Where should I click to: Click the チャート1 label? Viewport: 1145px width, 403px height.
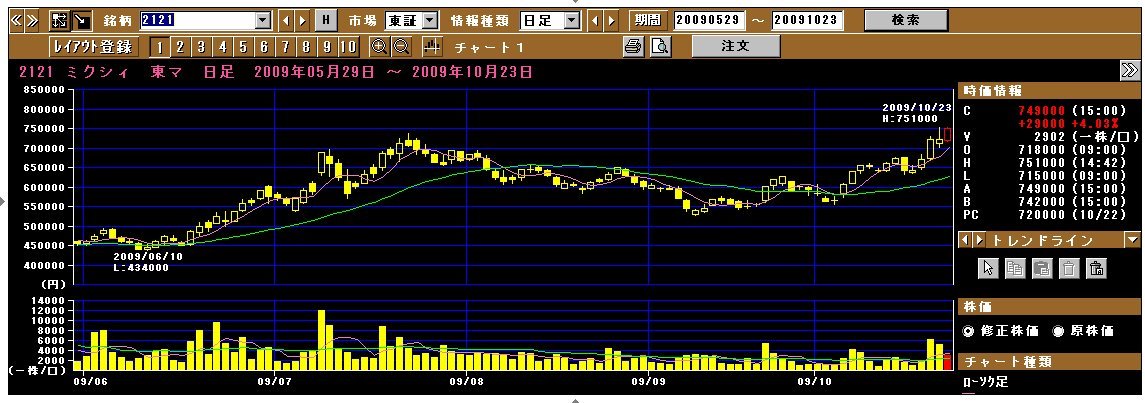click(x=490, y=47)
